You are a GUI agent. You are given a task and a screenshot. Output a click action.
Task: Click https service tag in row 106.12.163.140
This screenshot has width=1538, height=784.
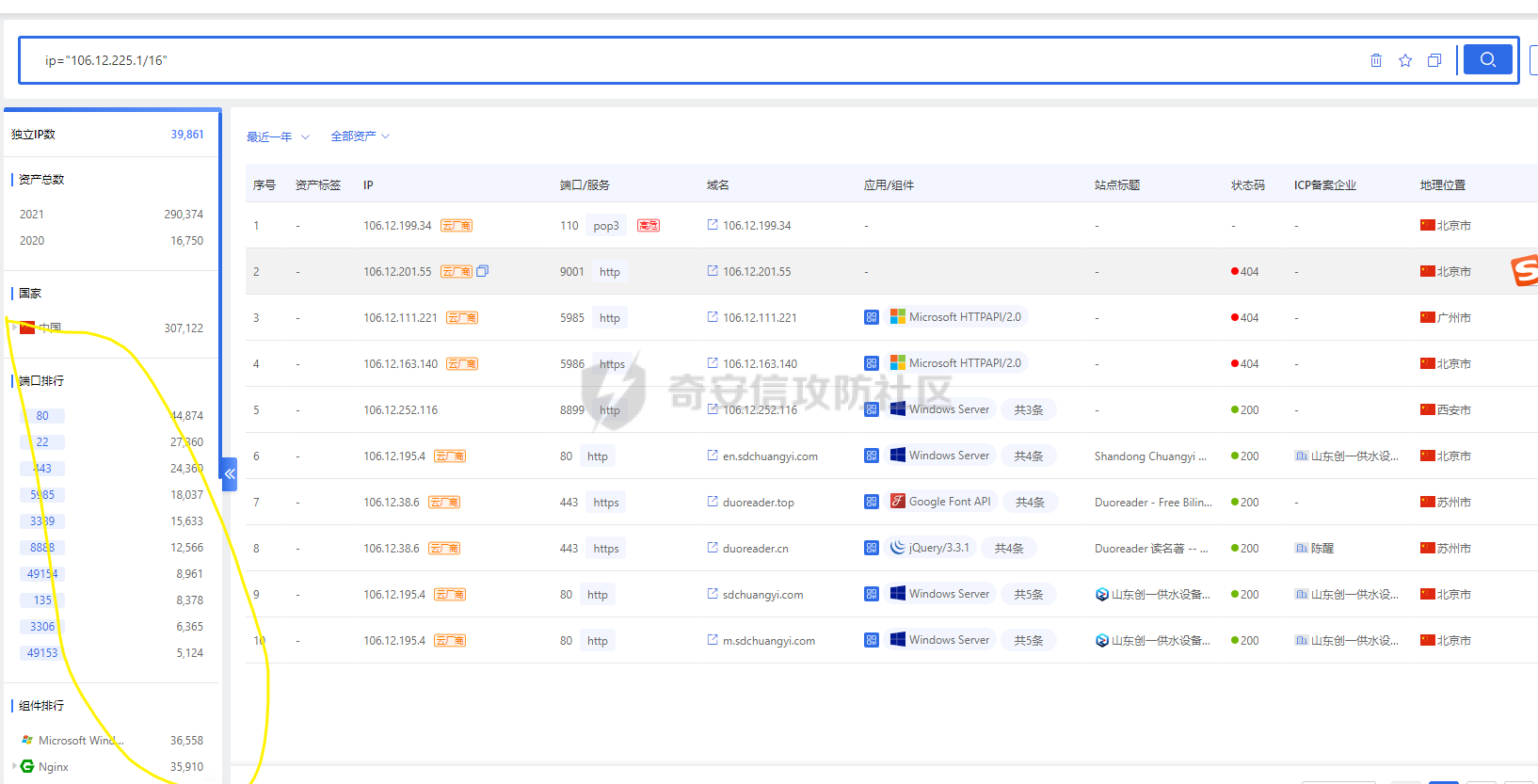point(613,364)
